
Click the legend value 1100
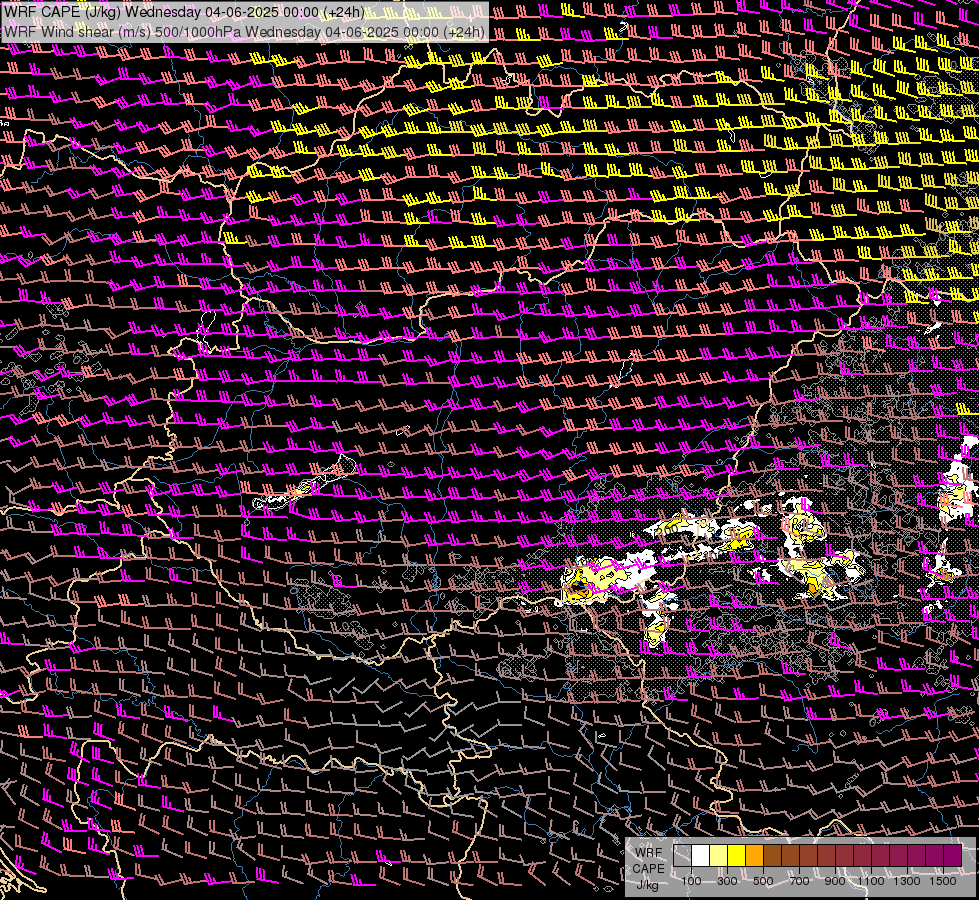870,881
